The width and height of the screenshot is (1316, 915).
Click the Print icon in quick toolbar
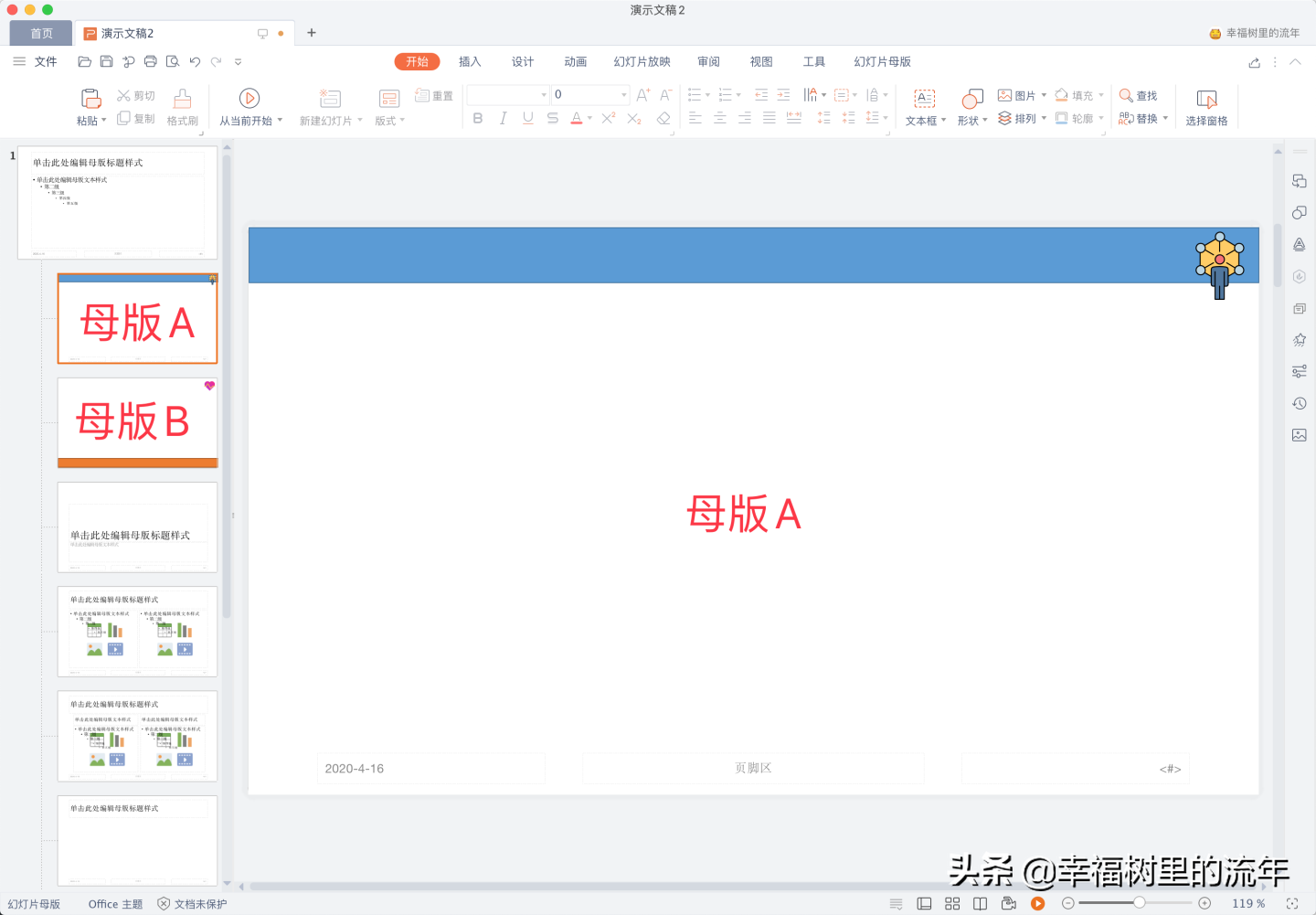[151, 62]
